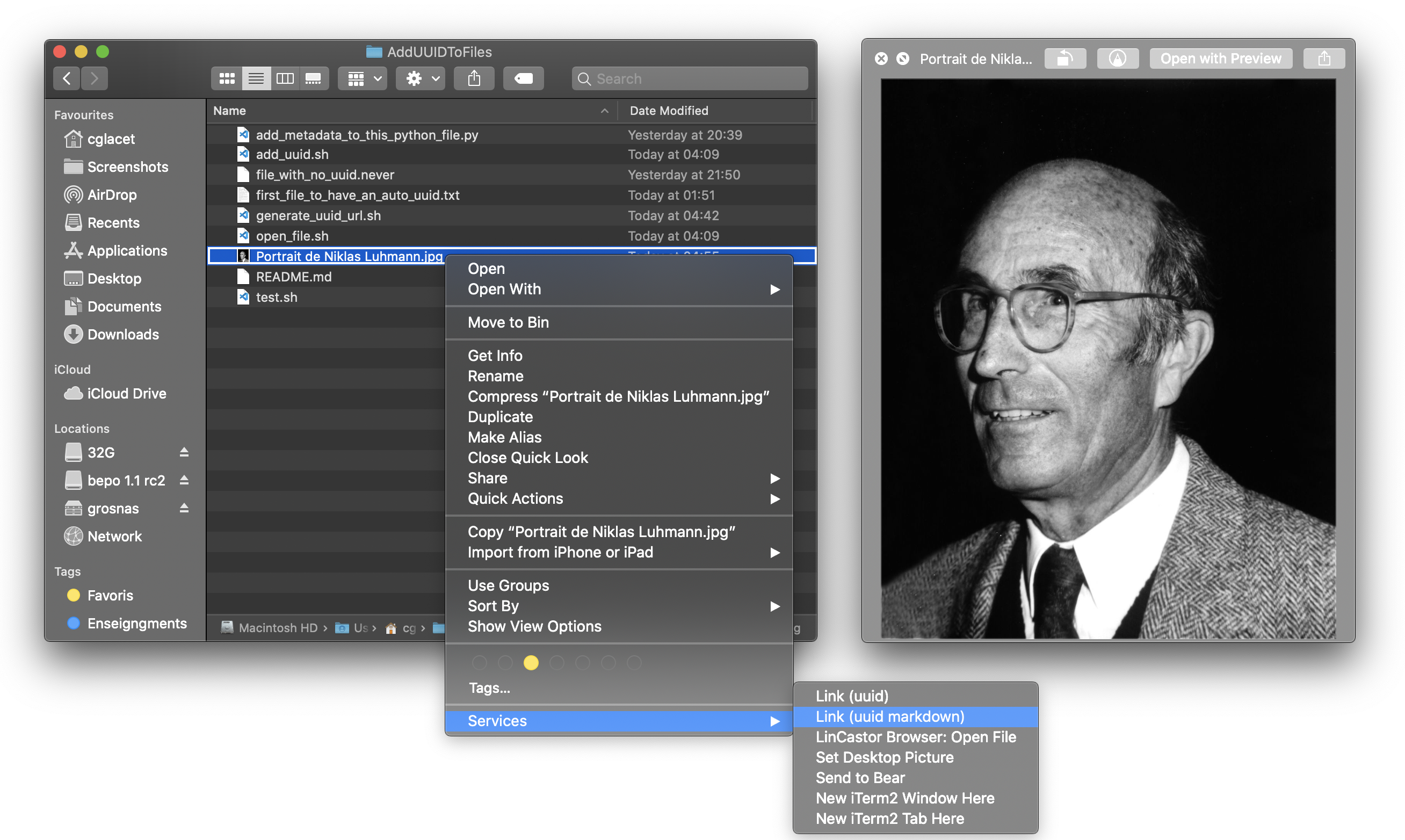The height and width of the screenshot is (840, 1405).
Task: Go back with Finder back arrow
Action: coord(67,78)
